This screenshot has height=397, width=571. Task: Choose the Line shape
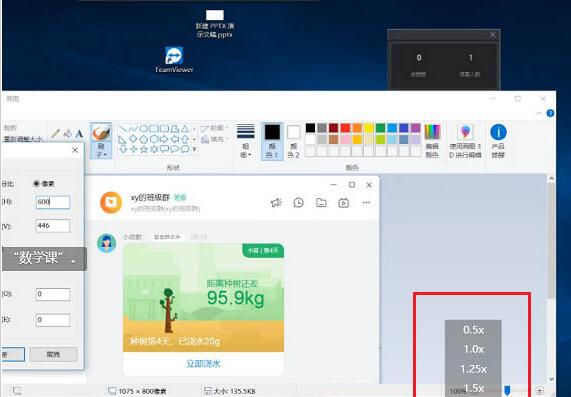[x=123, y=129]
